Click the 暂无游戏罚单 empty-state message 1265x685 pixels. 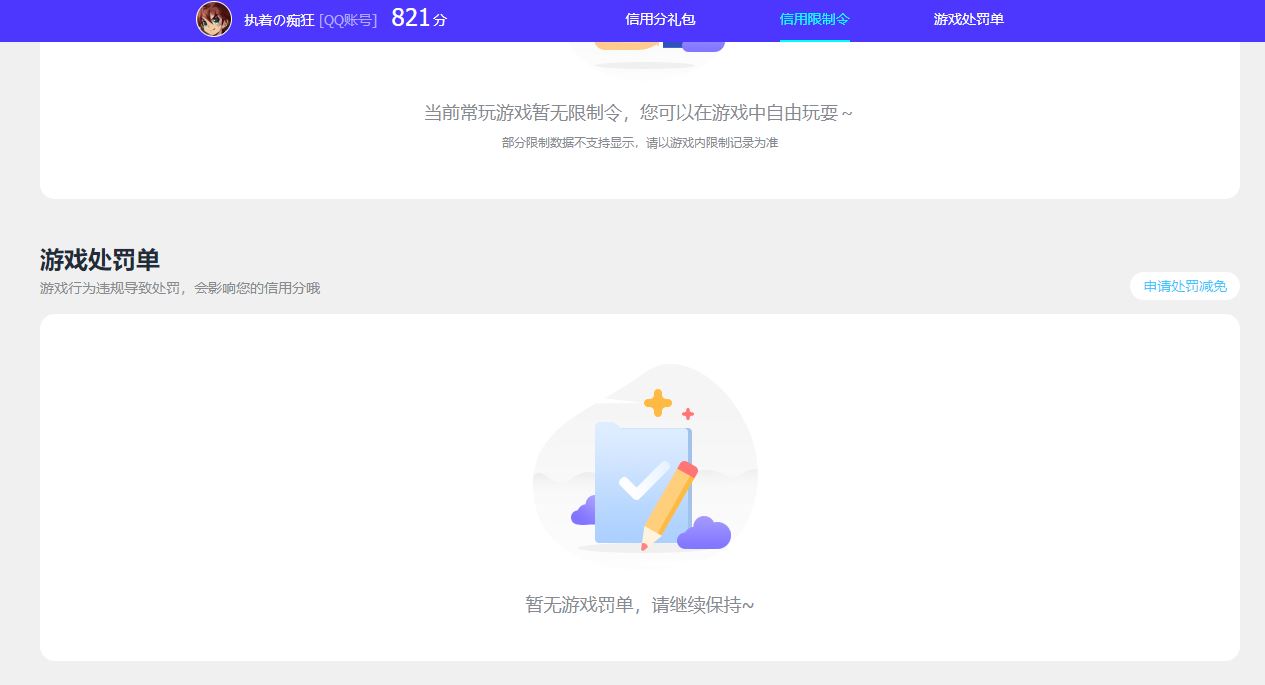(639, 605)
